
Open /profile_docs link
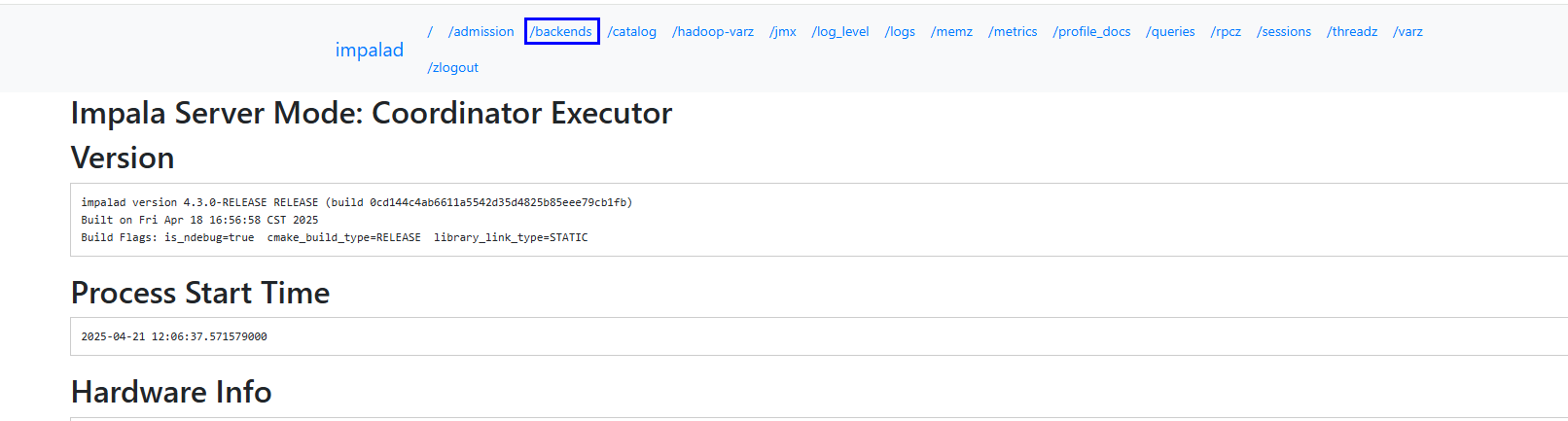[x=1091, y=31]
